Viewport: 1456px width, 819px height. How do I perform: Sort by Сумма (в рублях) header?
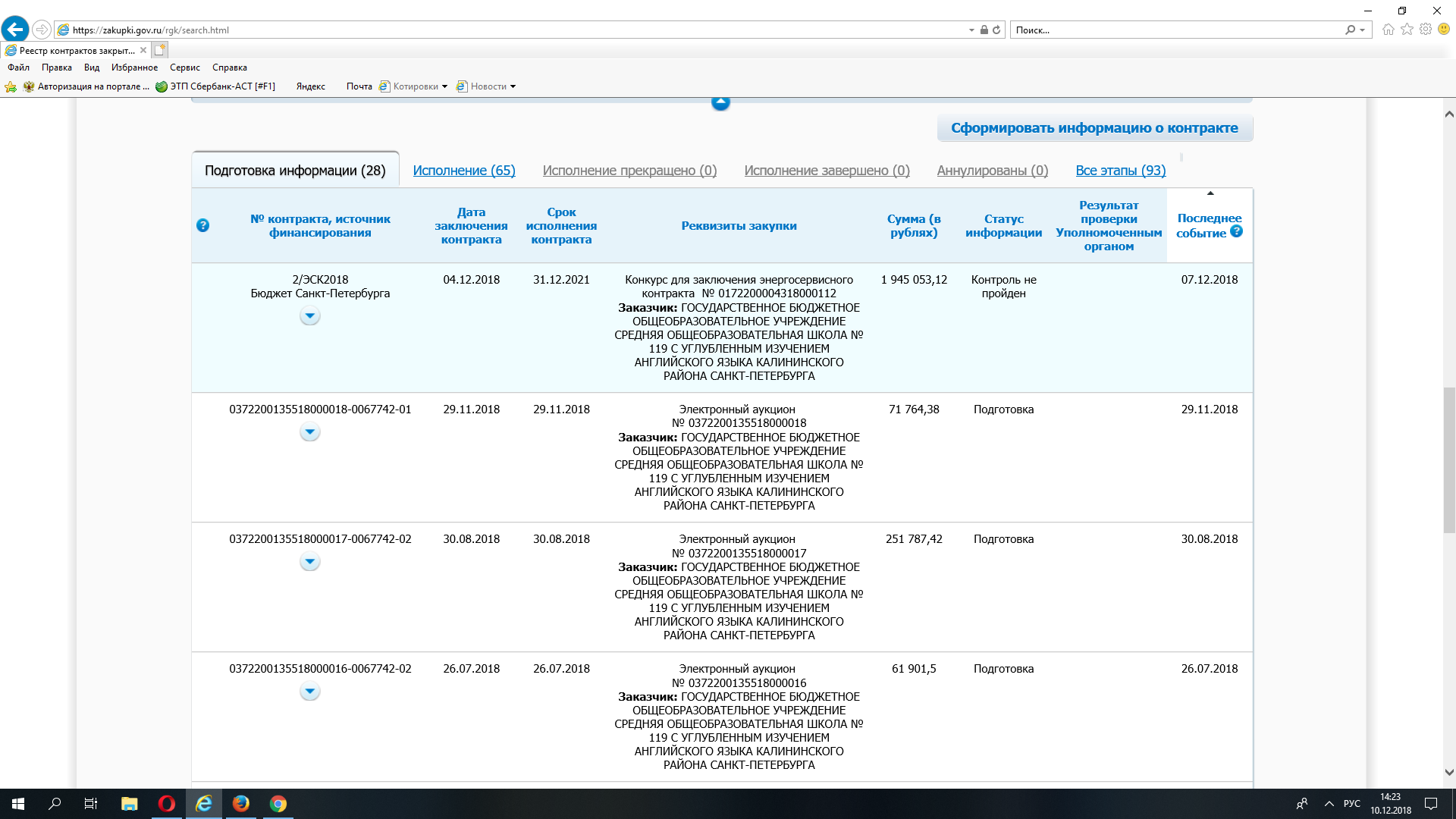click(x=914, y=225)
